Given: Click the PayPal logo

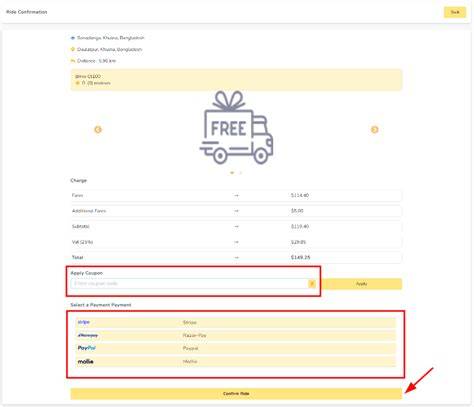Looking at the screenshot, I should pyautogui.click(x=87, y=348).
